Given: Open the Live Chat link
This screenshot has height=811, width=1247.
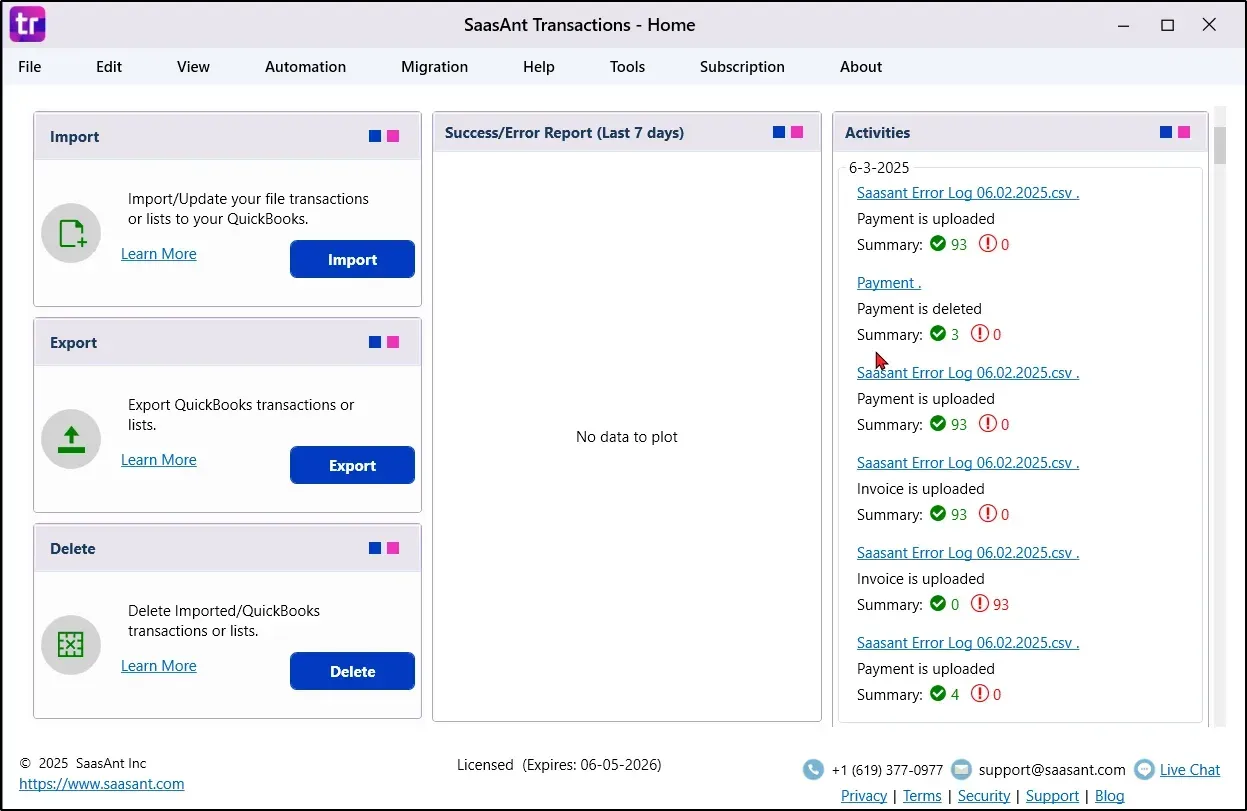Looking at the screenshot, I should [x=1190, y=770].
